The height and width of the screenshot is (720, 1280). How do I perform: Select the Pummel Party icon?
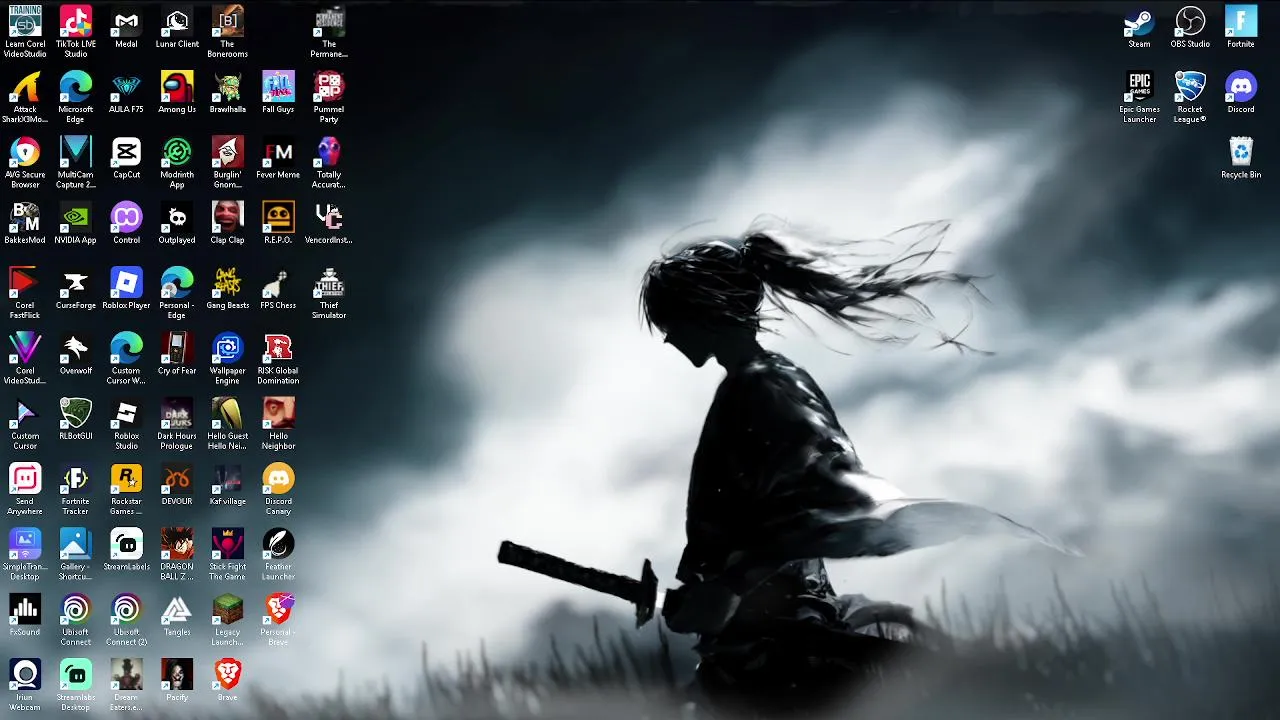click(x=329, y=97)
